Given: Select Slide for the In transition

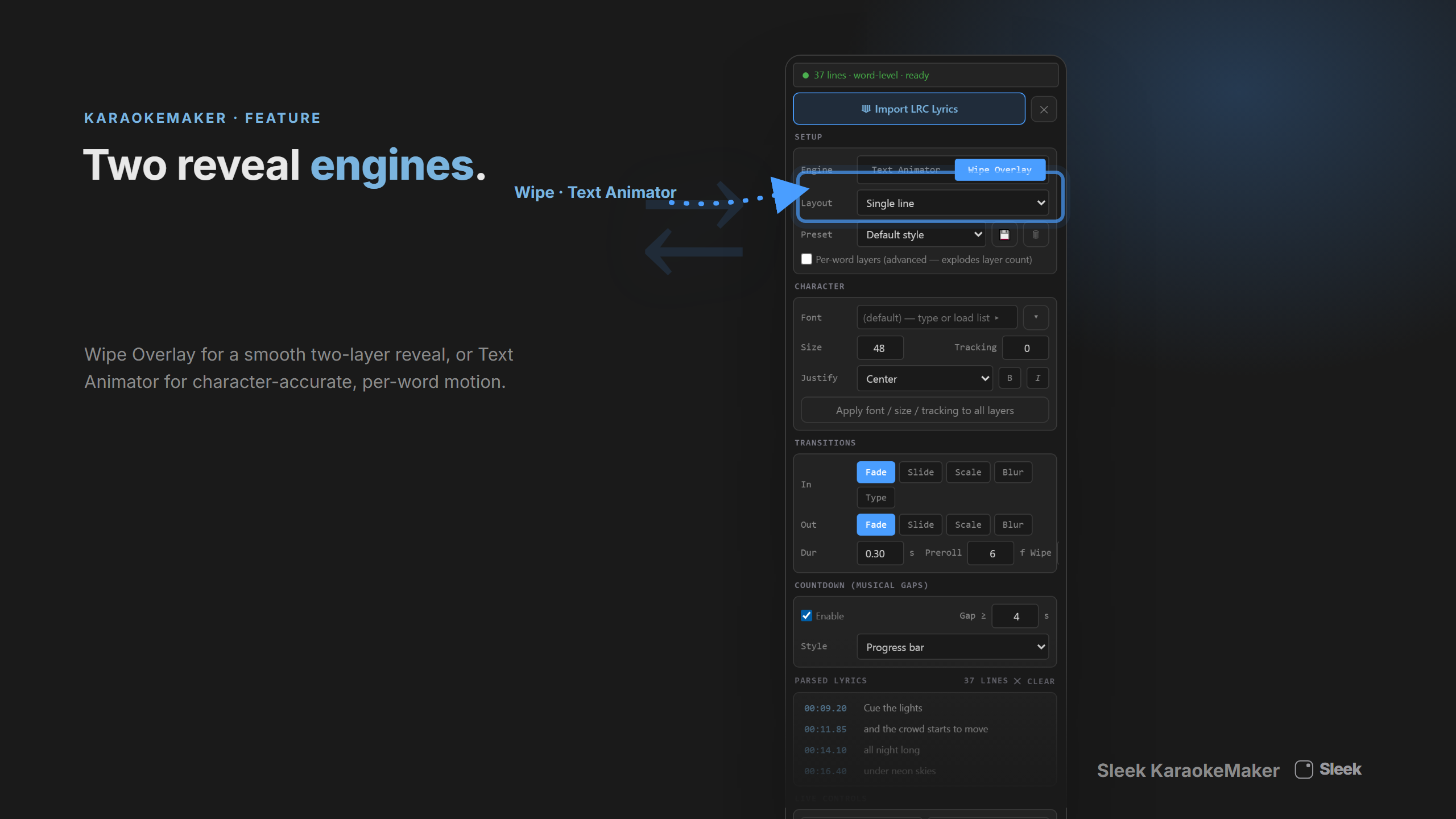Looking at the screenshot, I should coord(921,472).
